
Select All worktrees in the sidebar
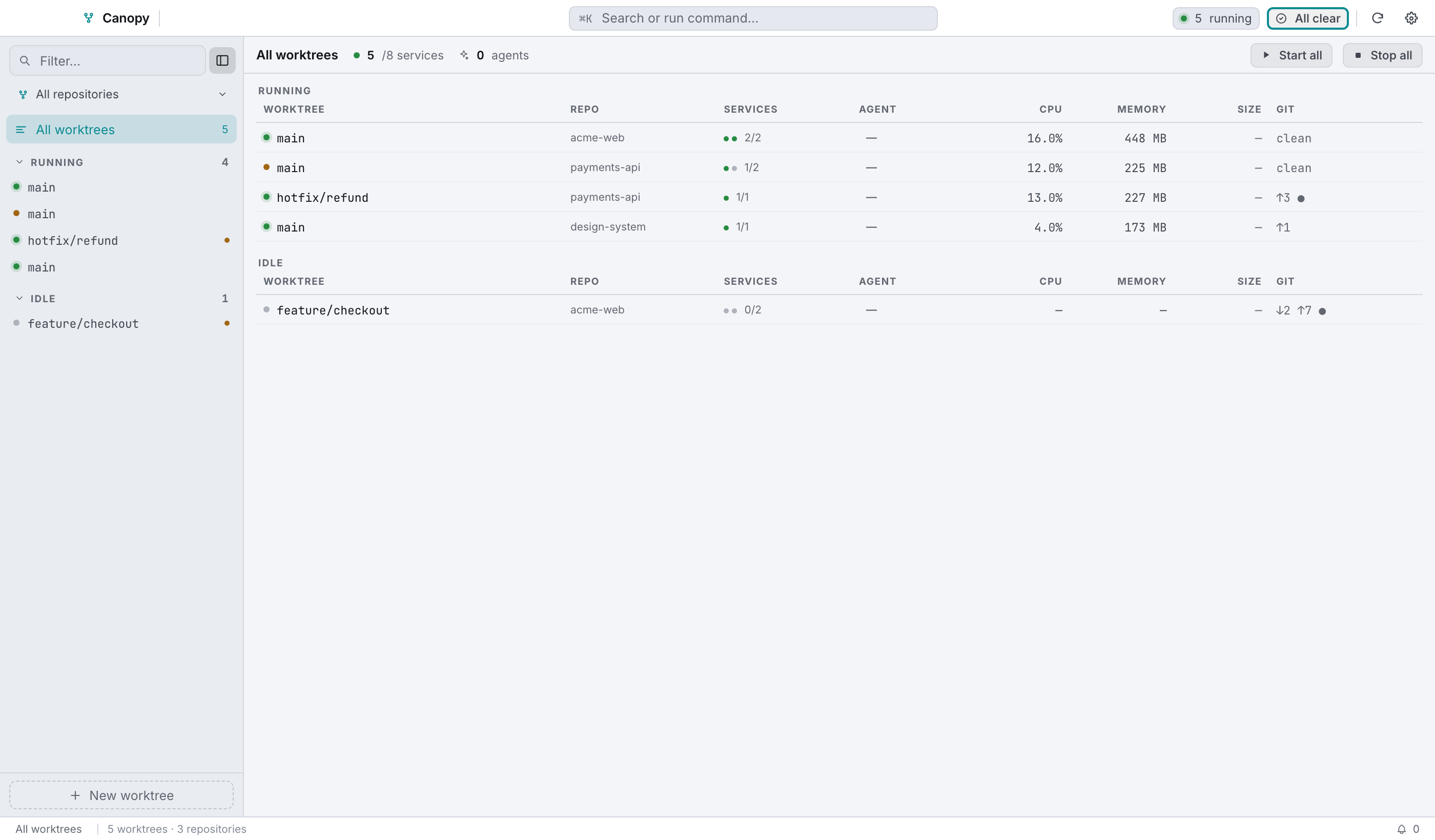point(121,130)
